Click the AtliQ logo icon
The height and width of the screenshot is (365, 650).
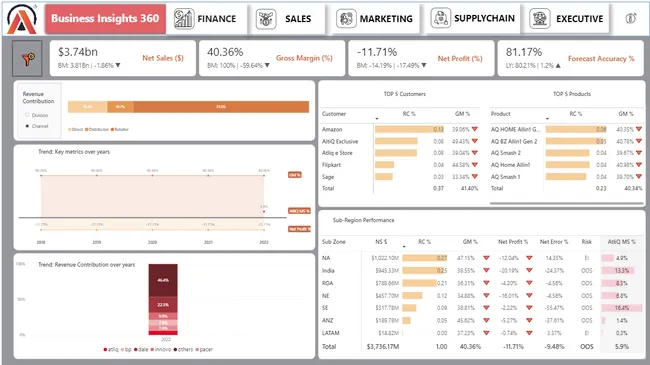[22, 19]
